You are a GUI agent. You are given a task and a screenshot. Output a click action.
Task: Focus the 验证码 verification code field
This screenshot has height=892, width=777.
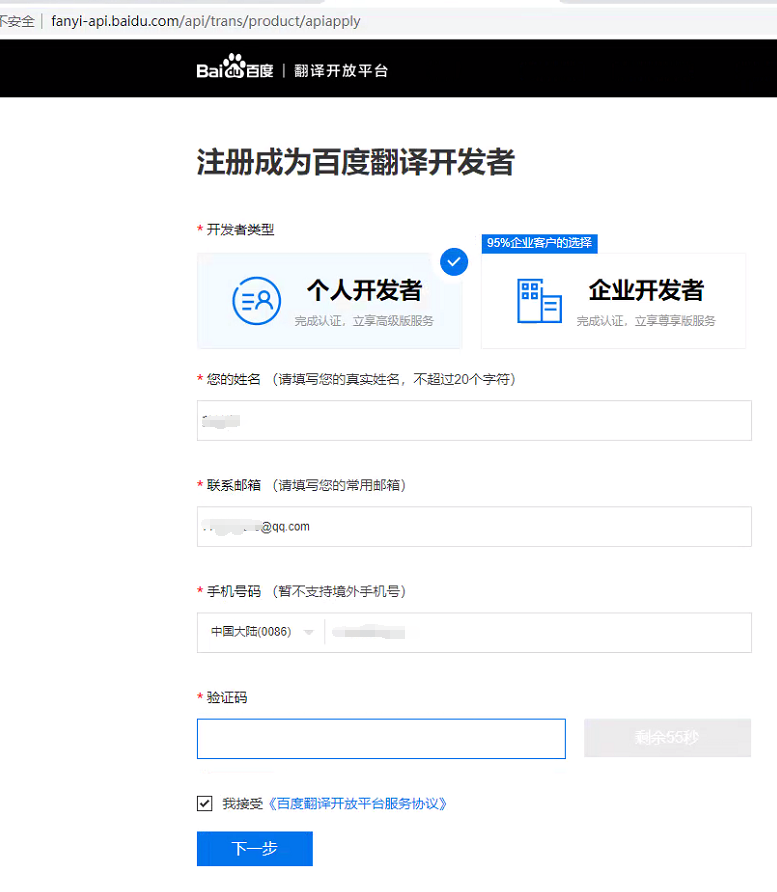tap(381, 738)
